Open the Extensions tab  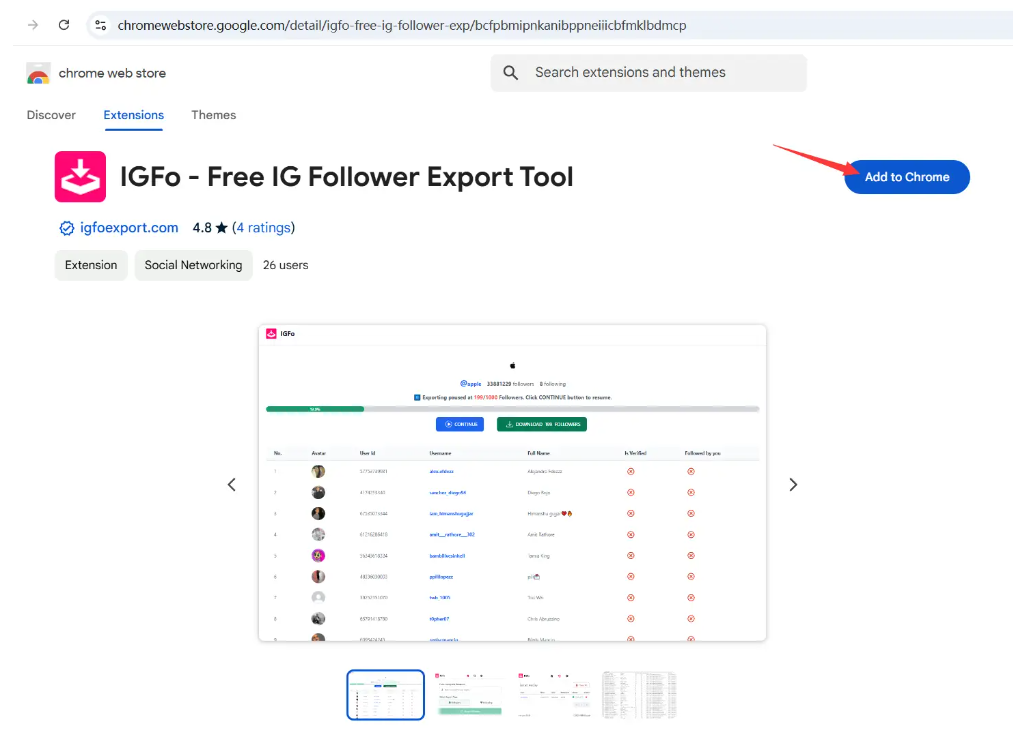(x=134, y=115)
